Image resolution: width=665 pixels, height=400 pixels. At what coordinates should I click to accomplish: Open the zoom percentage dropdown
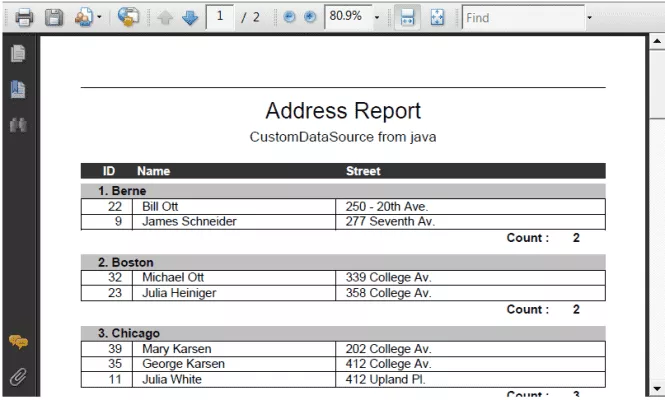point(377,18)
